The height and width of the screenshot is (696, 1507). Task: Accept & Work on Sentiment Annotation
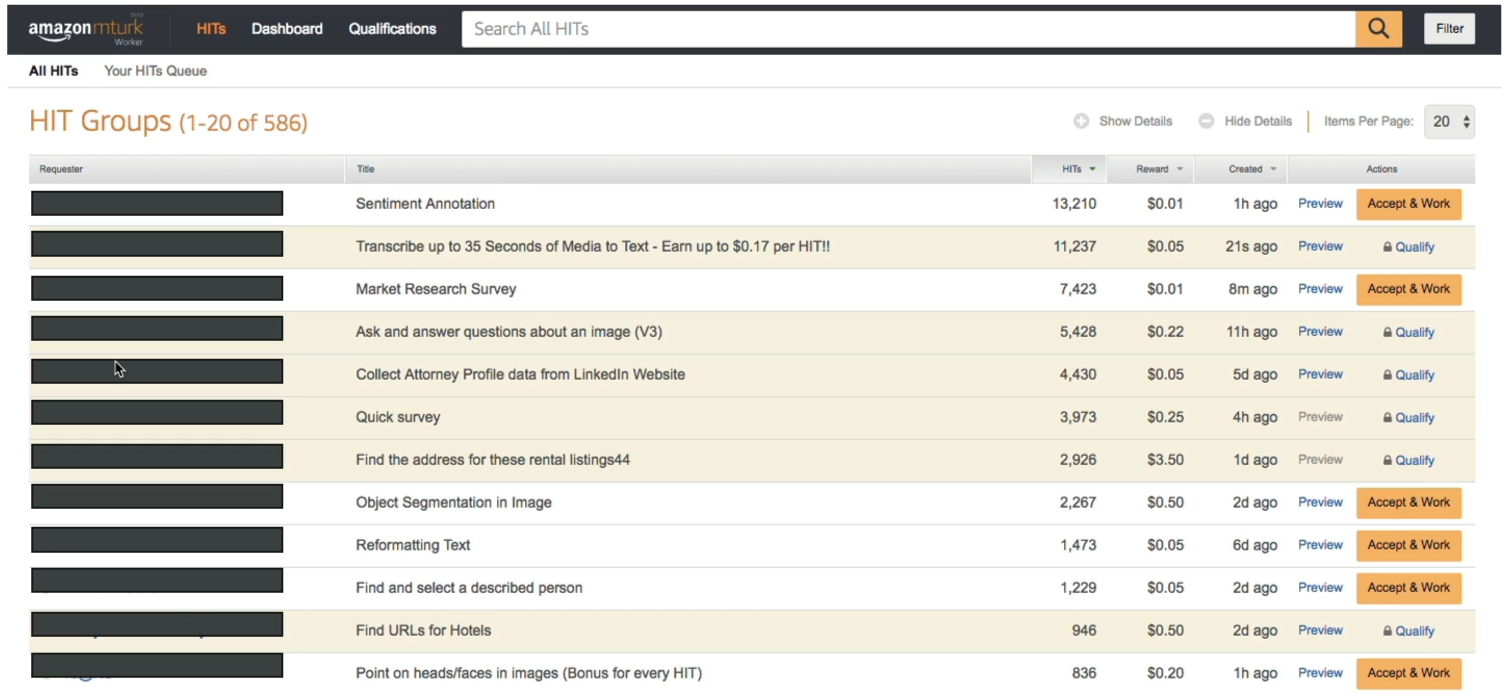[1408, 204]
